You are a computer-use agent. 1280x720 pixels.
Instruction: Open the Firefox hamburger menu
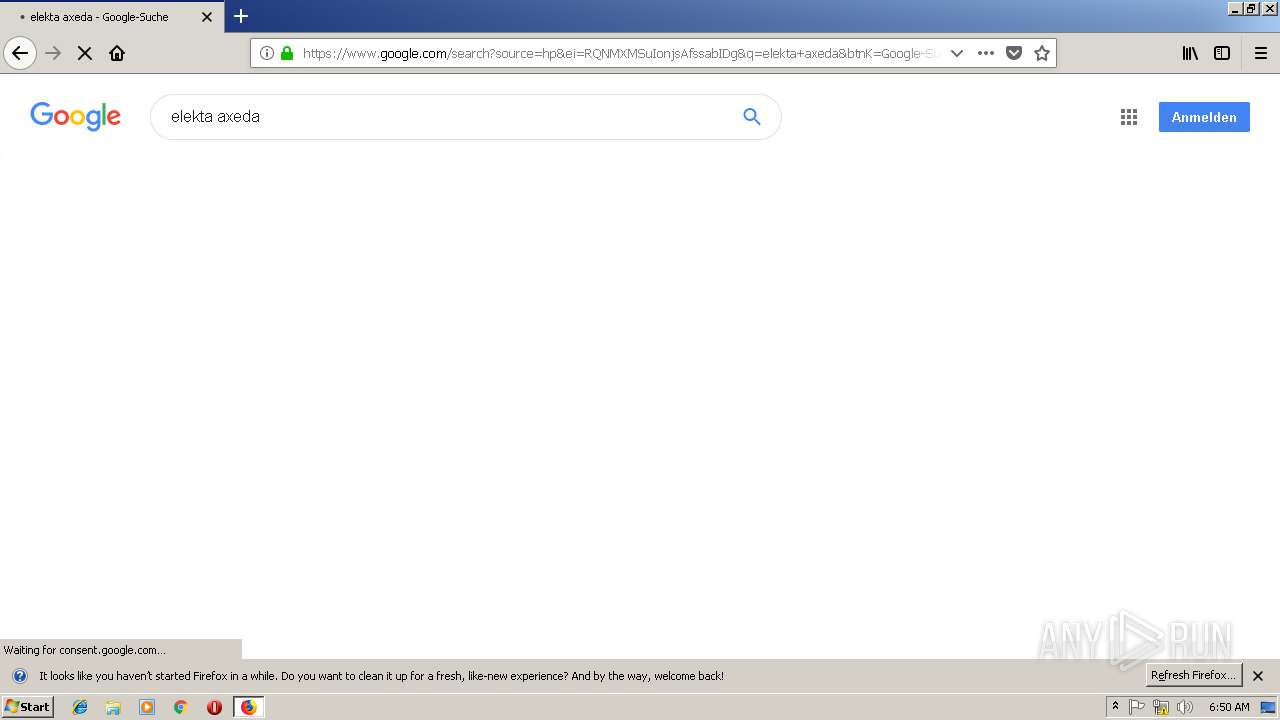[x=1261, y=53]
